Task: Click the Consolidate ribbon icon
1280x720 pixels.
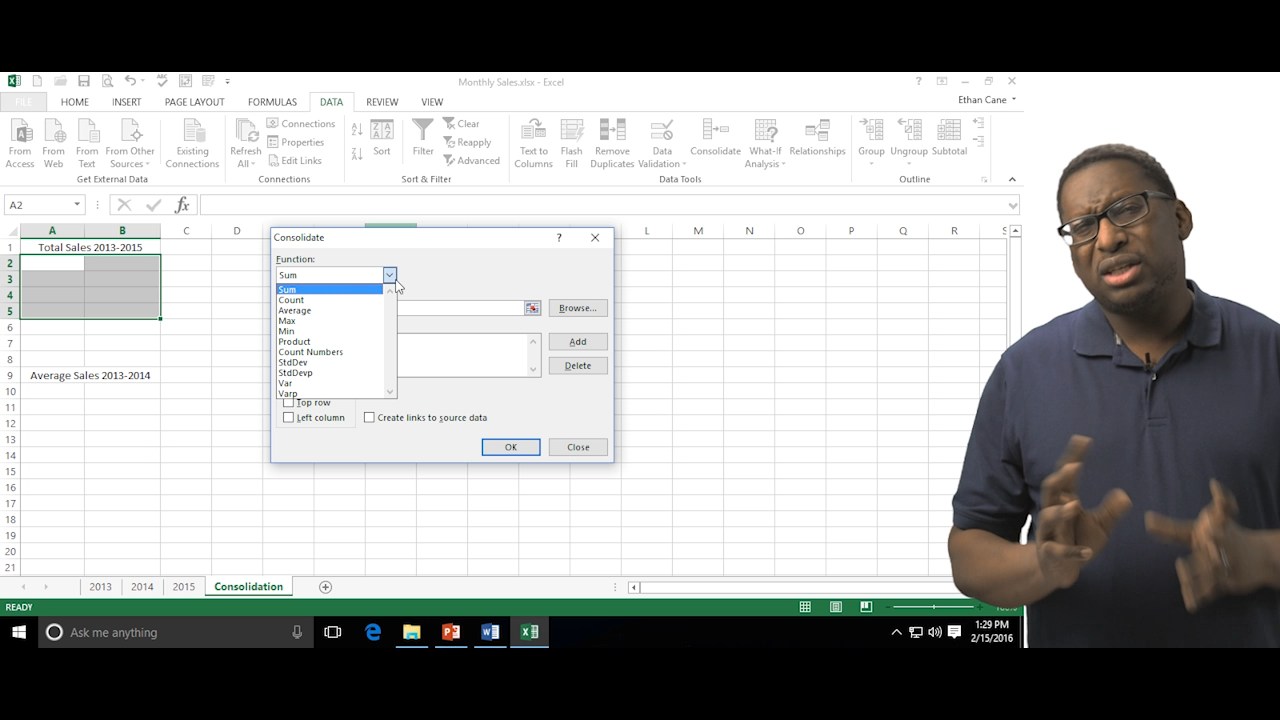Action: [715, 138]
